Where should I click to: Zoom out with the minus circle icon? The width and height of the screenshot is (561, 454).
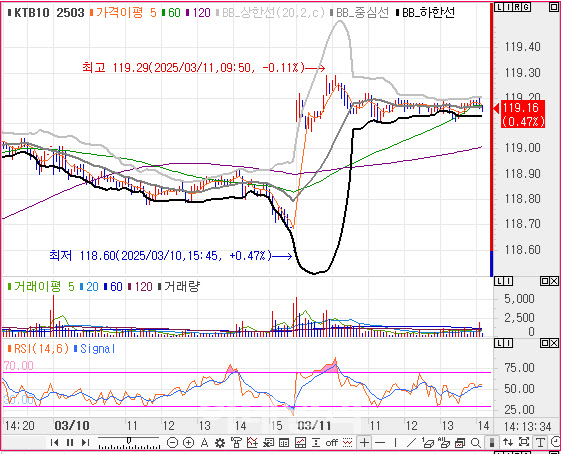coord(172,443)
